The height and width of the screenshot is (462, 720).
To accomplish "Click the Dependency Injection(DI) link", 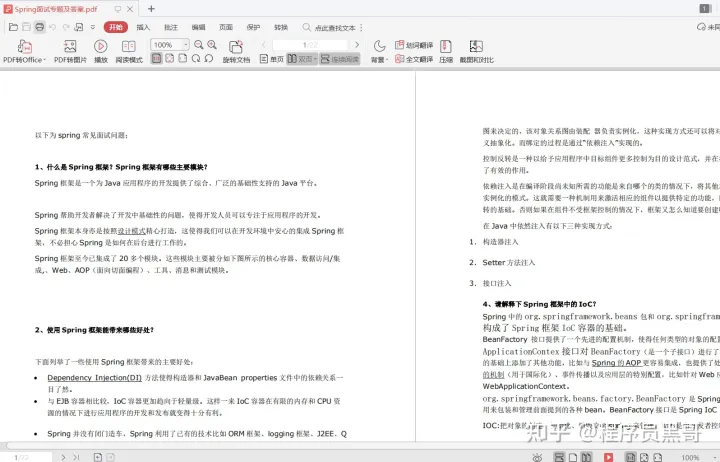I will [95, 377].
